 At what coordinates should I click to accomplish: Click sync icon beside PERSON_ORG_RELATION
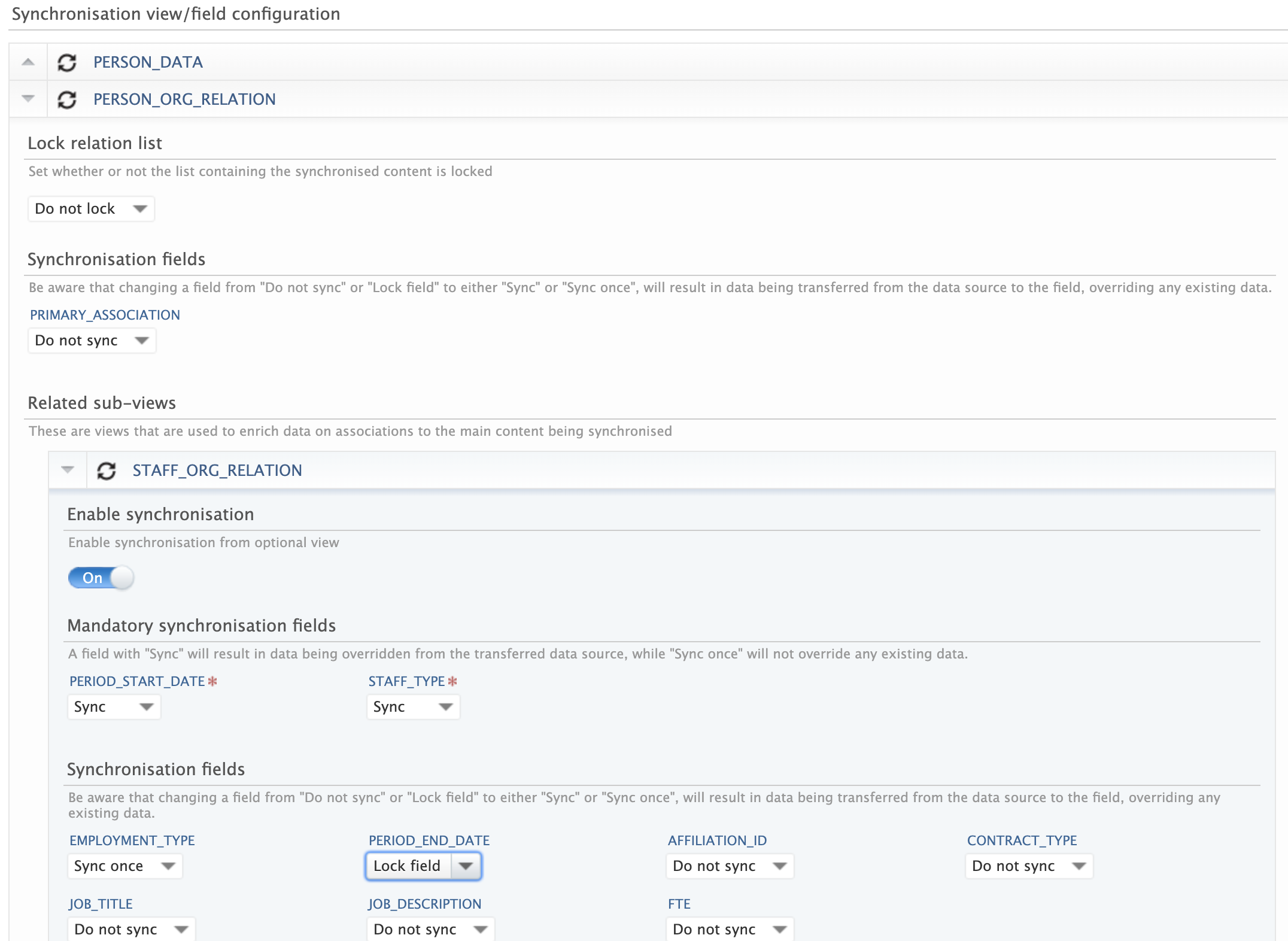[x=67, y=99]
